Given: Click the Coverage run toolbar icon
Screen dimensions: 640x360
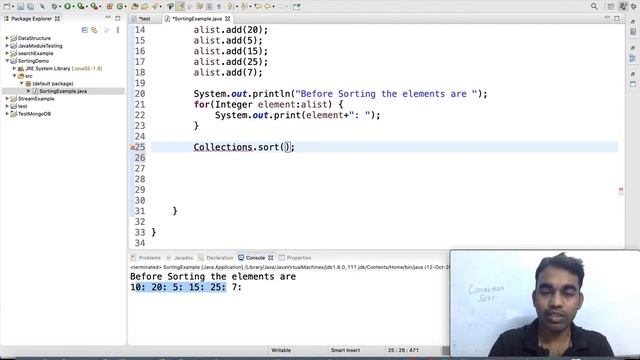Looking at the screenshot, I should click(80, 6).
